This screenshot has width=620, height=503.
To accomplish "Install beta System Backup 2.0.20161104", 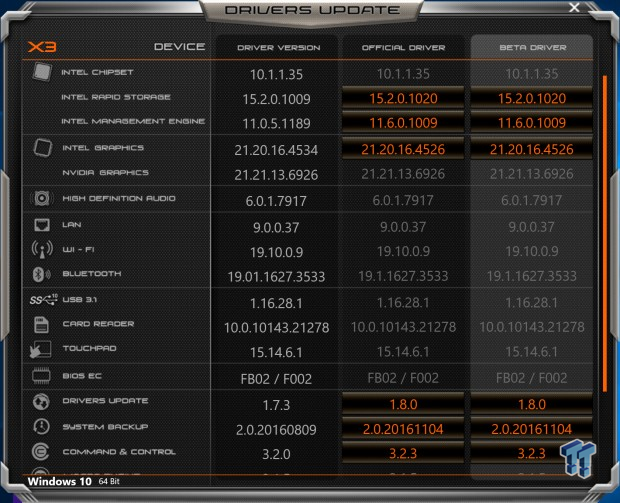I will pos(531,429).
